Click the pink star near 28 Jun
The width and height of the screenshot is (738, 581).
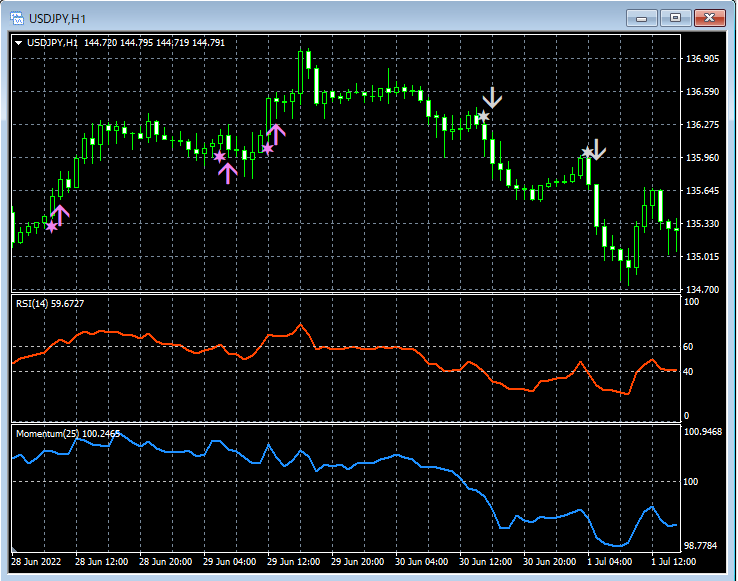52,227
